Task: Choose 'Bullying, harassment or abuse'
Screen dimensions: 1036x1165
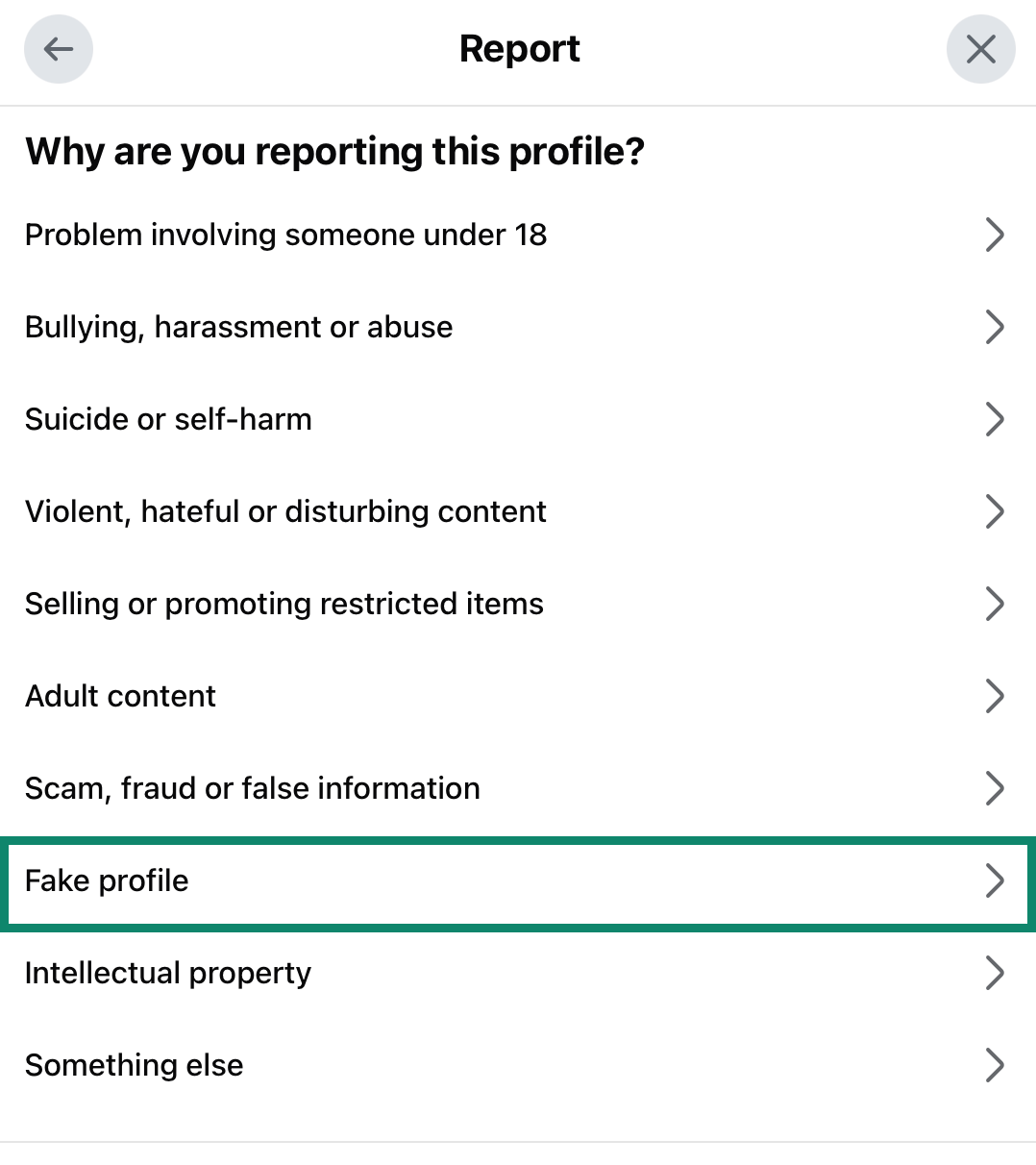Action: 238,327
